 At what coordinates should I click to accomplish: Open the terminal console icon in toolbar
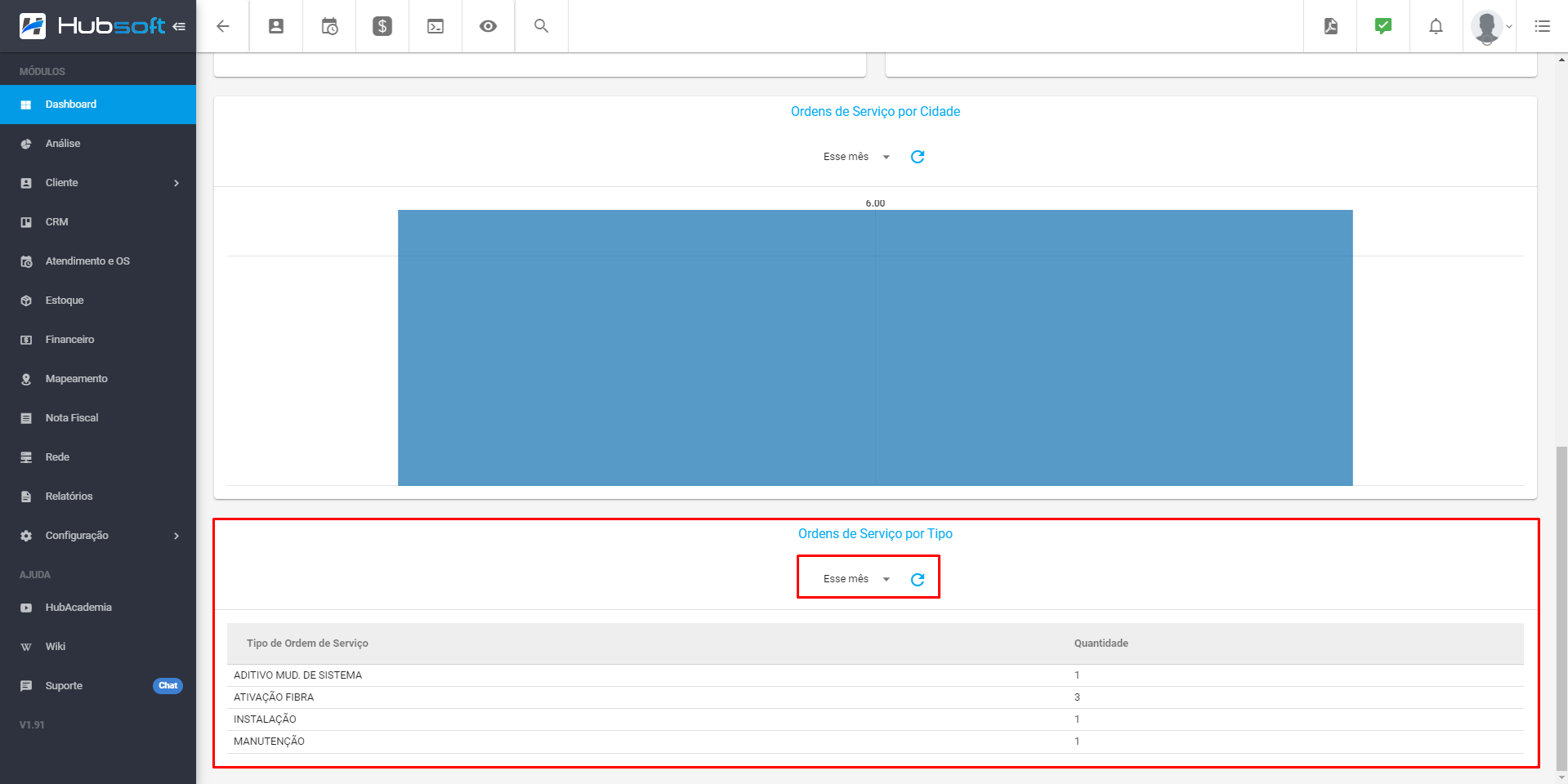pos(436,26)
